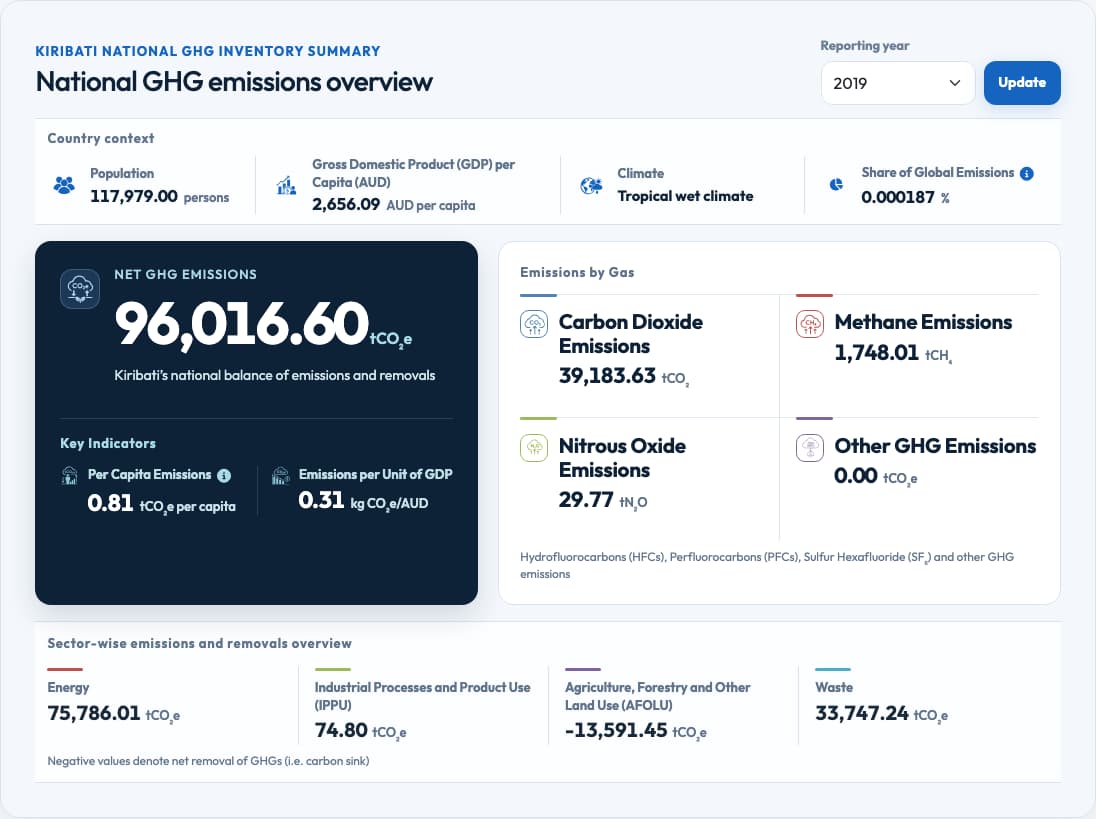
Task: Click the National GHG emissions overview title
Action: tap(234, 82)
